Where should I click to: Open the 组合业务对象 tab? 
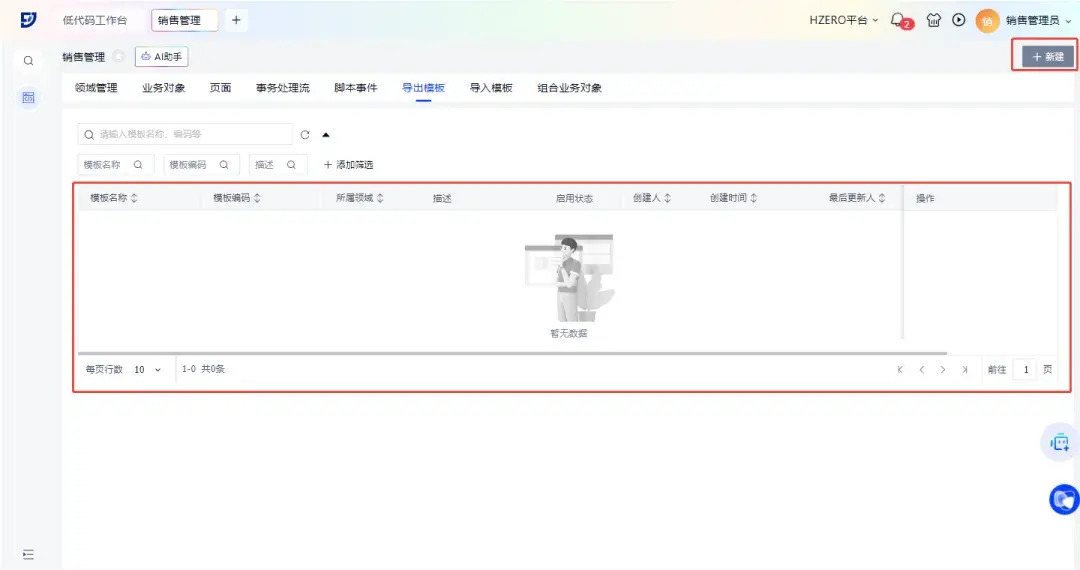(570, 87)
